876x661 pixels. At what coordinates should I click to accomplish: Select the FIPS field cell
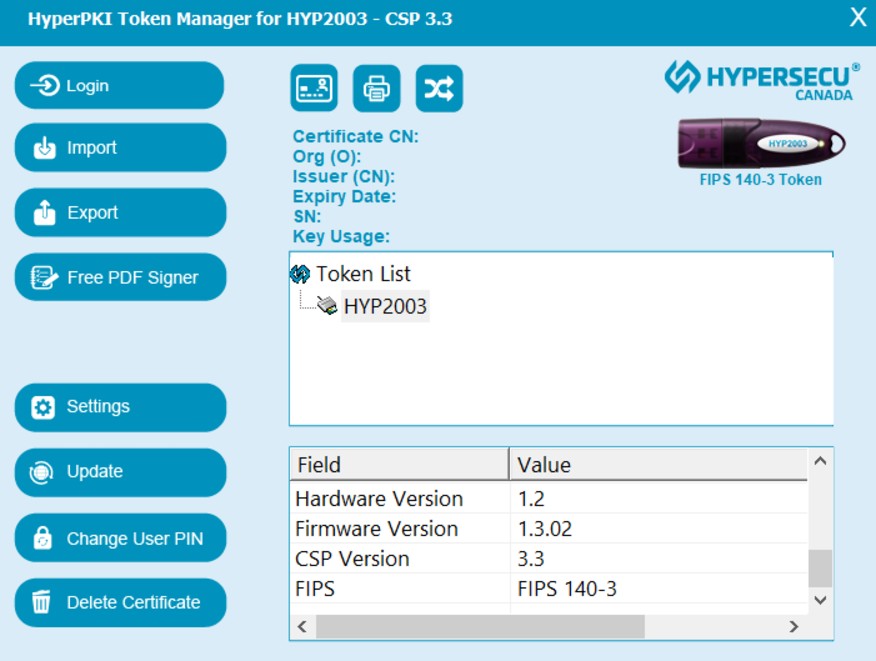400,588
